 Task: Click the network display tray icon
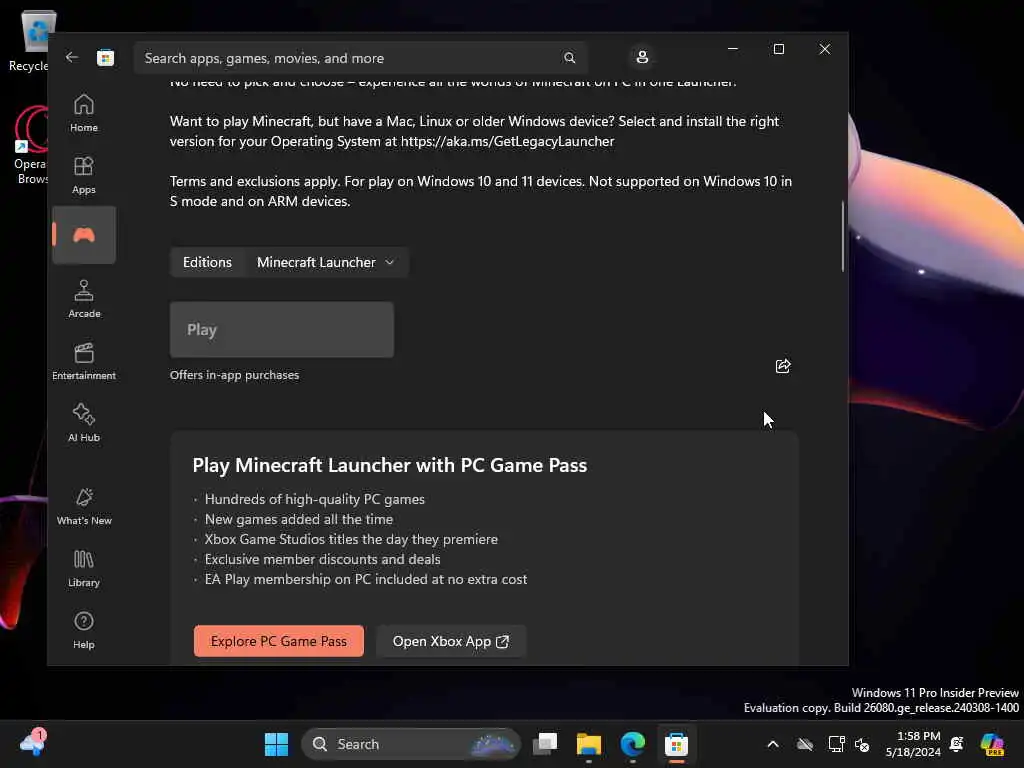point(836,744)
